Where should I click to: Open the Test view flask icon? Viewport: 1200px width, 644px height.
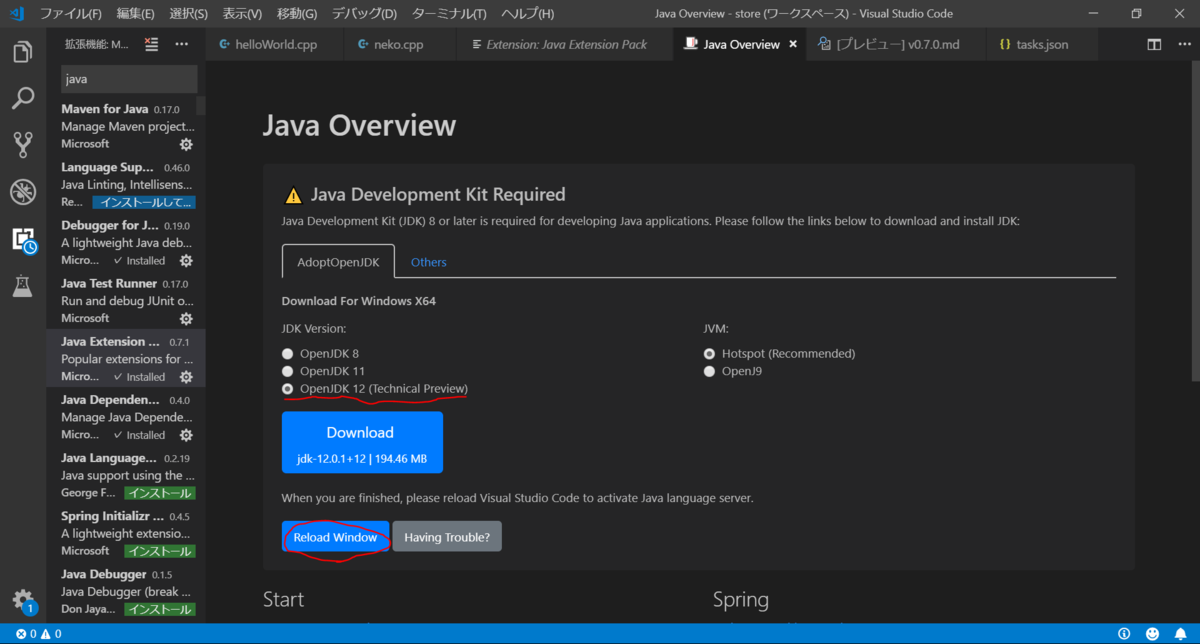tap(22, 287)
